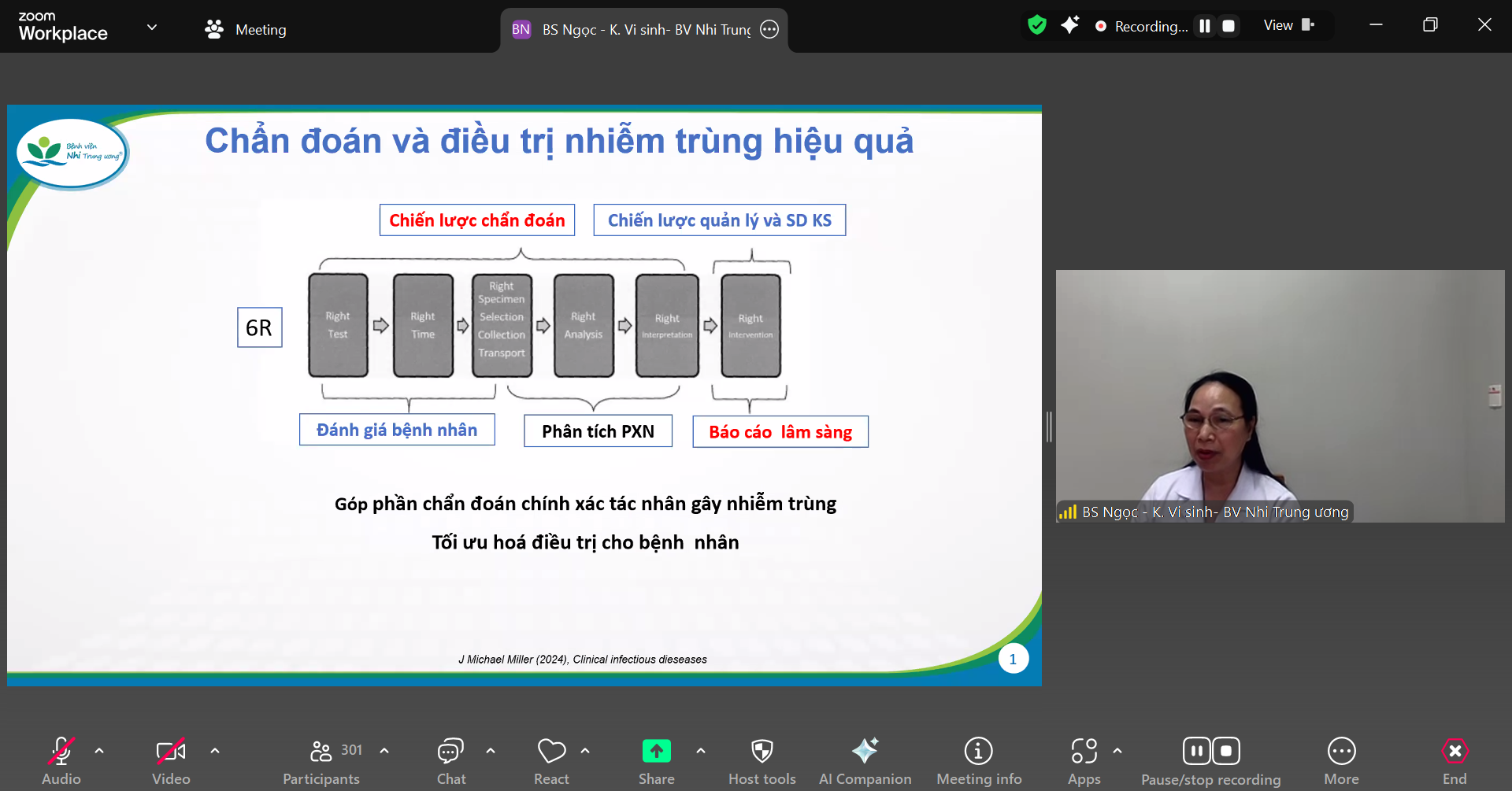Open the React emoji menu
Screen dimensions: 1512x791
pyautogui.click(x=551, y=760)
